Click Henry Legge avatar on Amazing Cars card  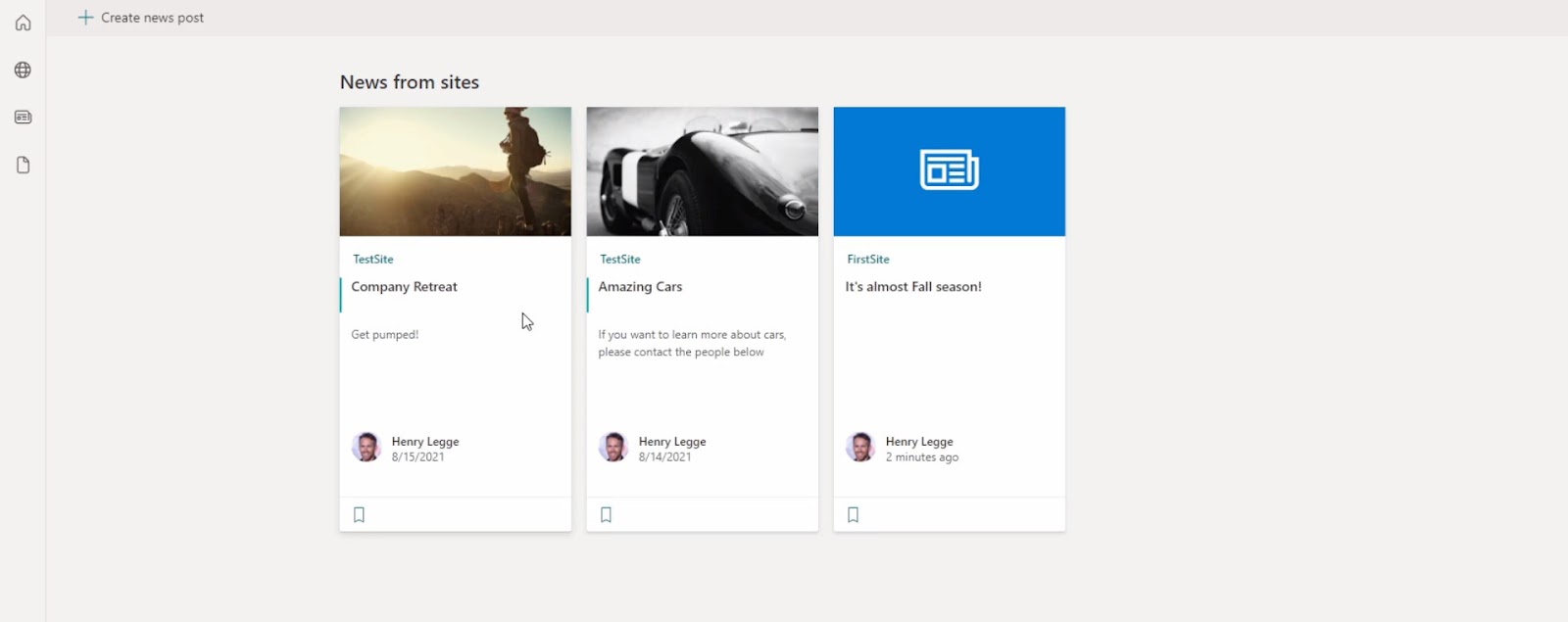(x=613, y=447)
